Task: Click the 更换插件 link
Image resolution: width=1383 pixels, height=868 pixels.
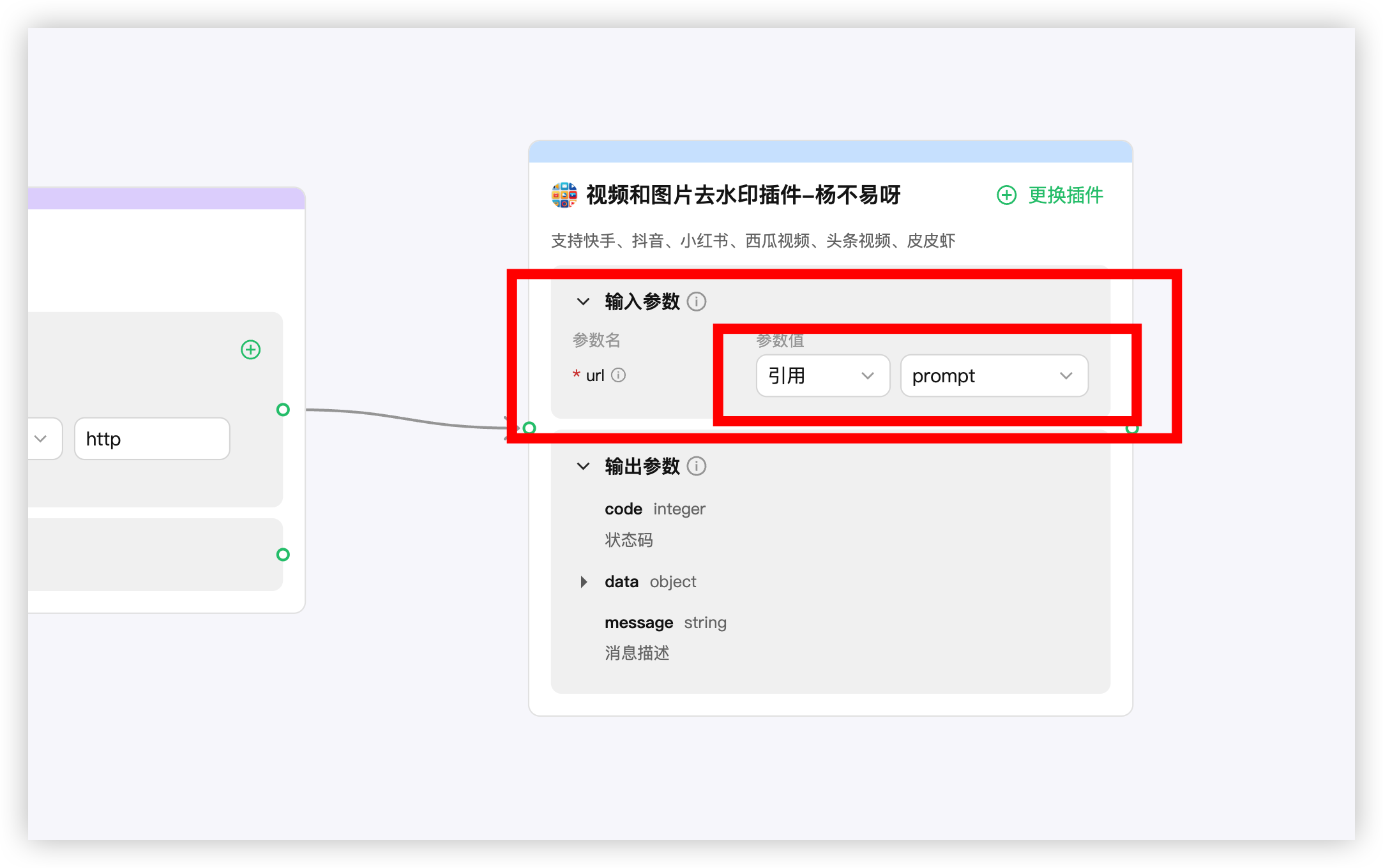Action: (x=1065, y=195)
